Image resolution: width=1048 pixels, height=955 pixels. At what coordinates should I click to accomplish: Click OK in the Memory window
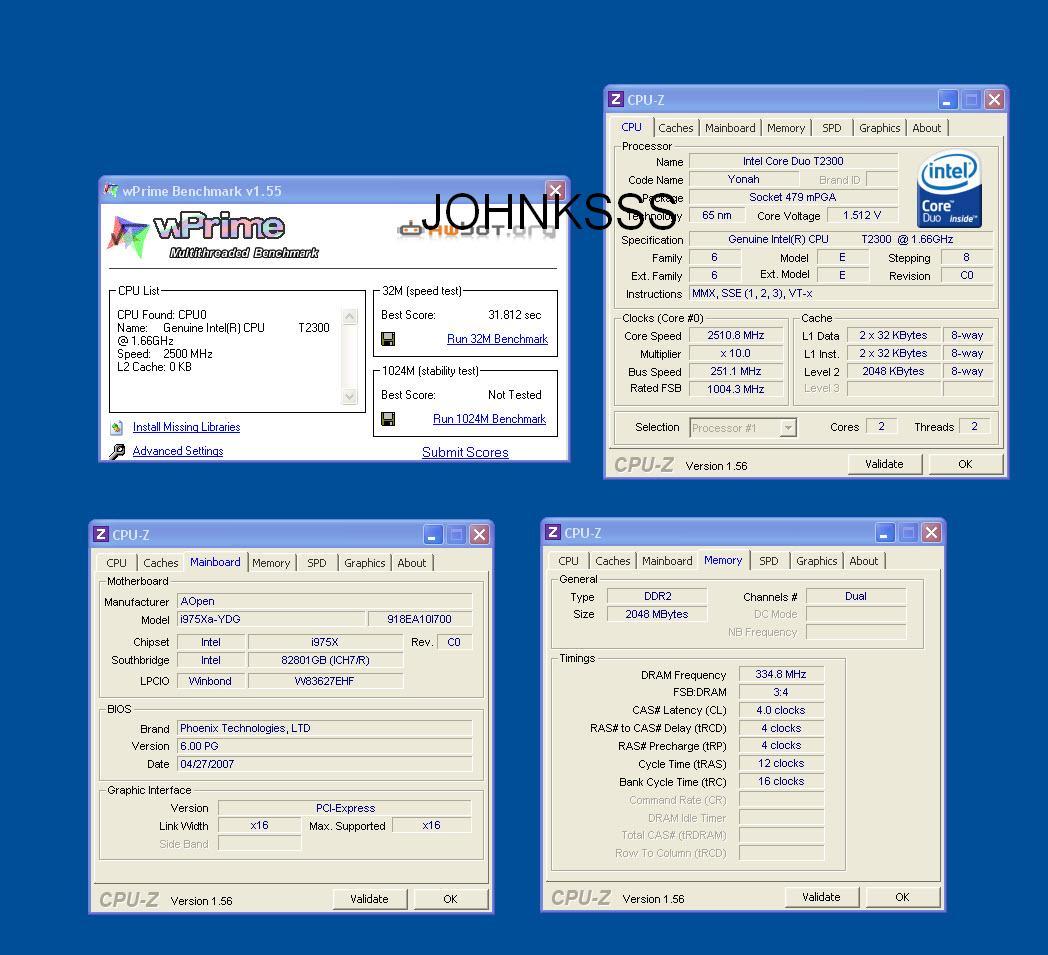(x=902, y=897)
